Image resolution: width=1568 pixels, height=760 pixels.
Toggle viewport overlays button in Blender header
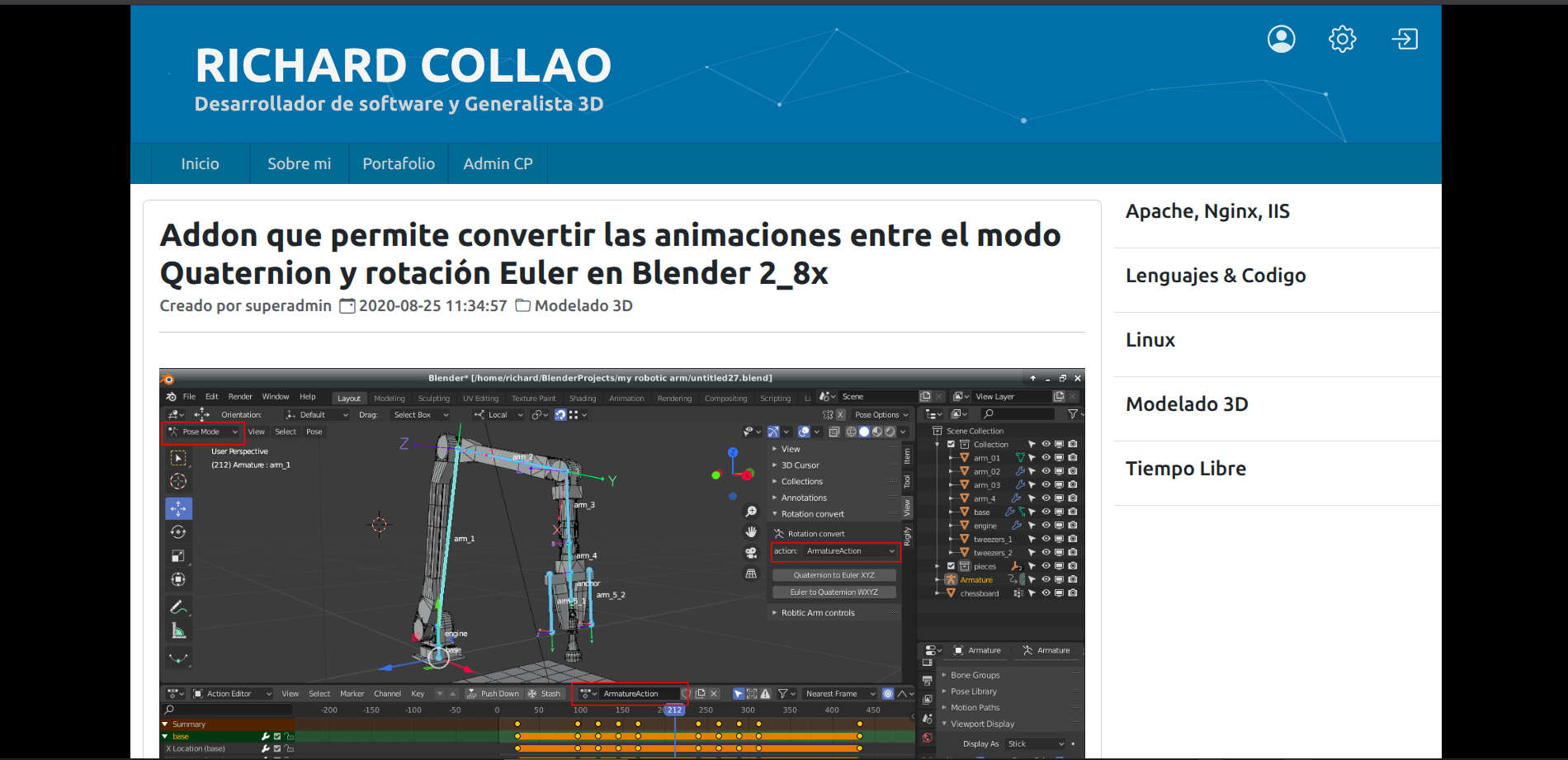coord(804,432)
